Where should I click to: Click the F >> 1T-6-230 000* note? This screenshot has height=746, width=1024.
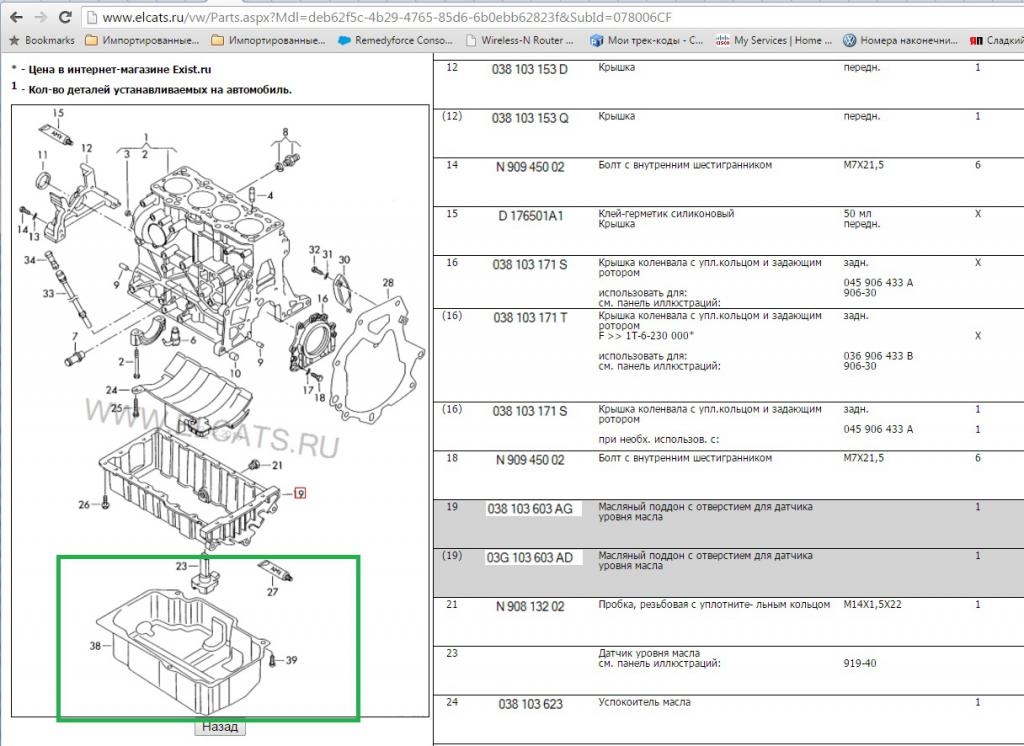pyautogui.click(x=646, y=336)
